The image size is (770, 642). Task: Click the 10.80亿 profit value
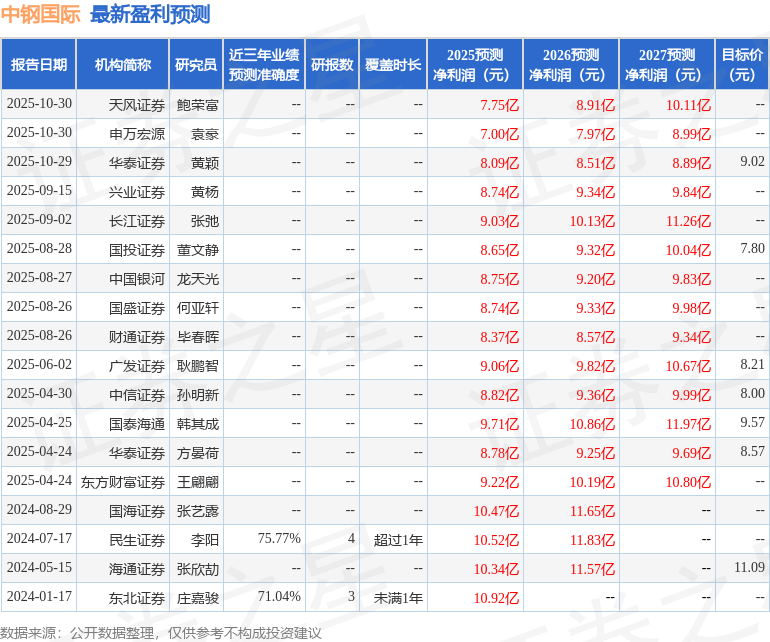click(688, 481)
